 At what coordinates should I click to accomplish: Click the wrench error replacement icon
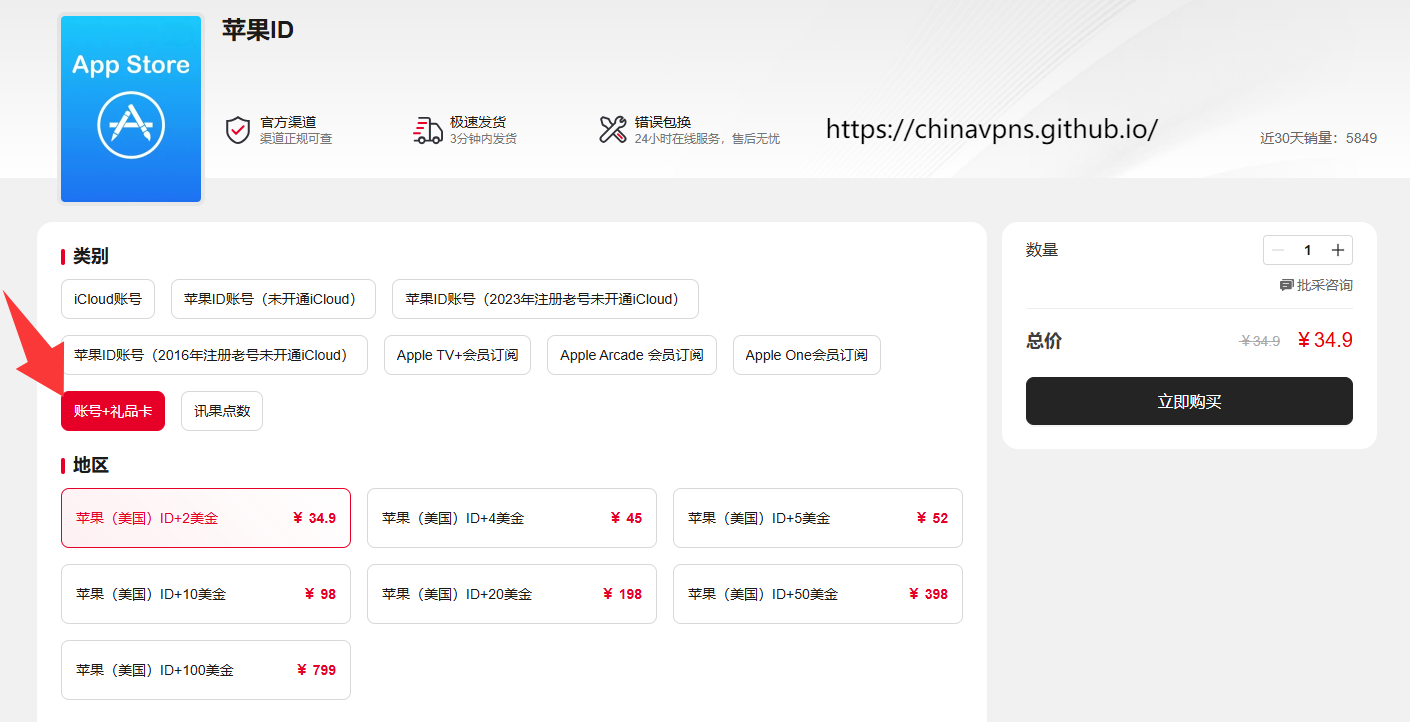[613, 130]
